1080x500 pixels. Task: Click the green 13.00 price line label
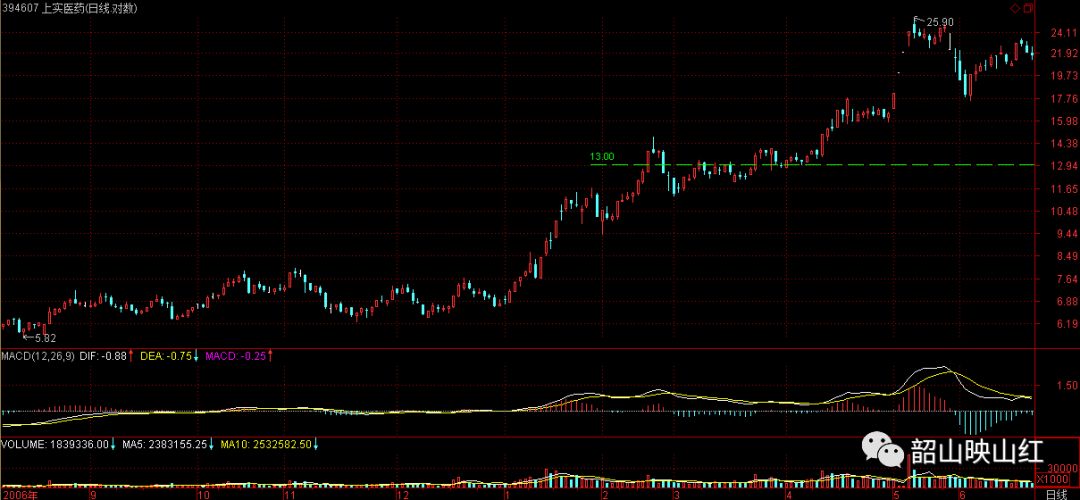[x=601, y=156]
